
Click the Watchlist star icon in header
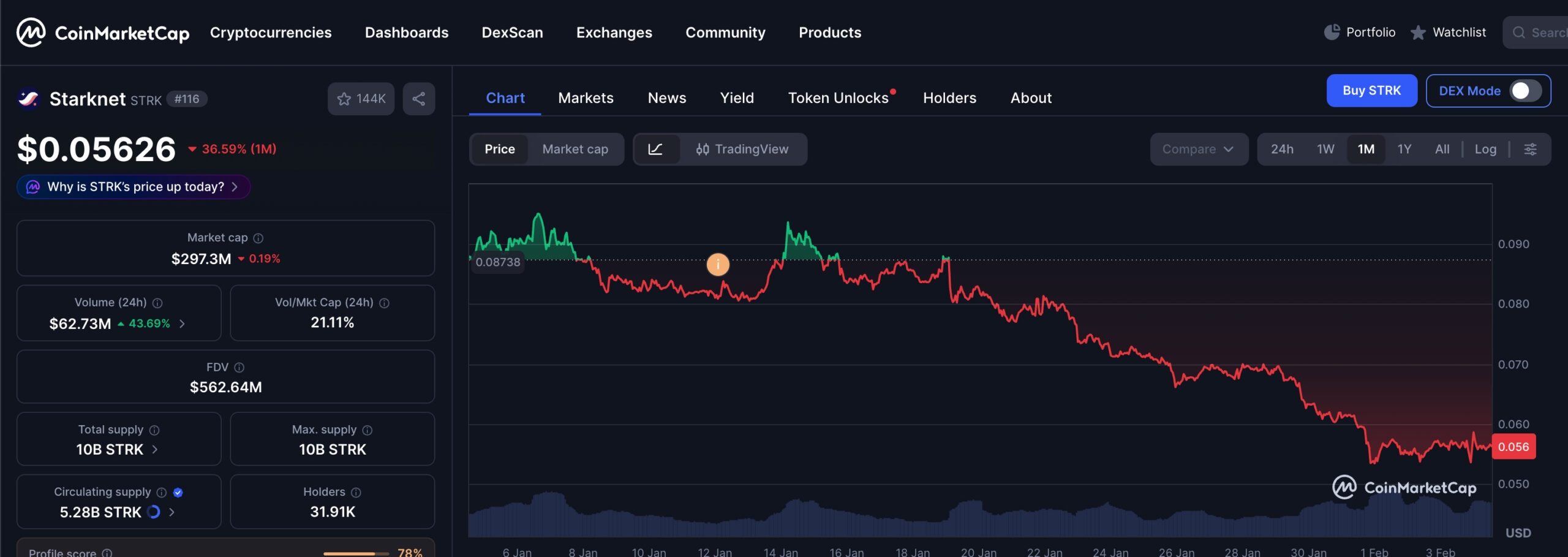1418,32
